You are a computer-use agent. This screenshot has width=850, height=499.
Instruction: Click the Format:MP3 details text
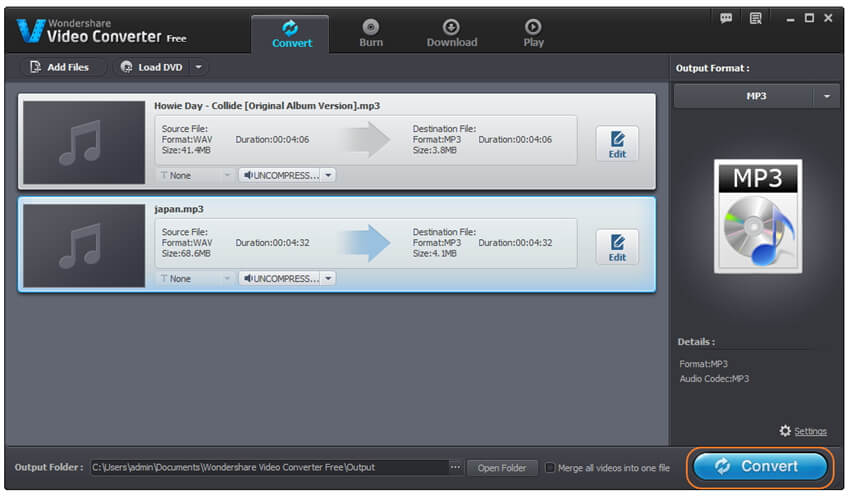coord(703,364)
